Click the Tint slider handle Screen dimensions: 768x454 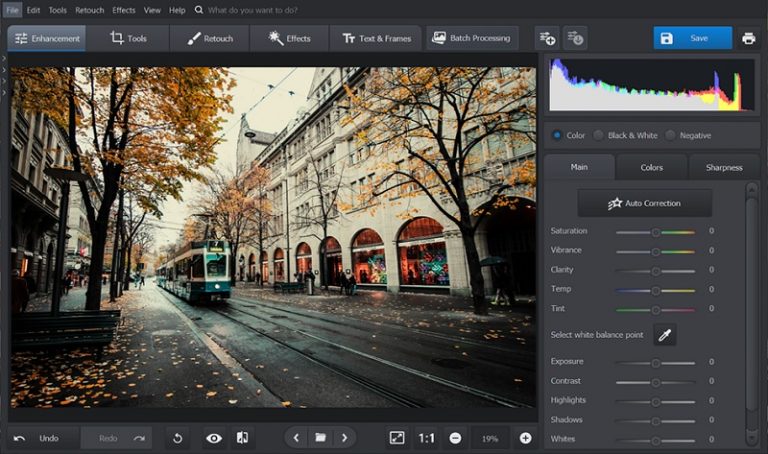pos(655,310)
